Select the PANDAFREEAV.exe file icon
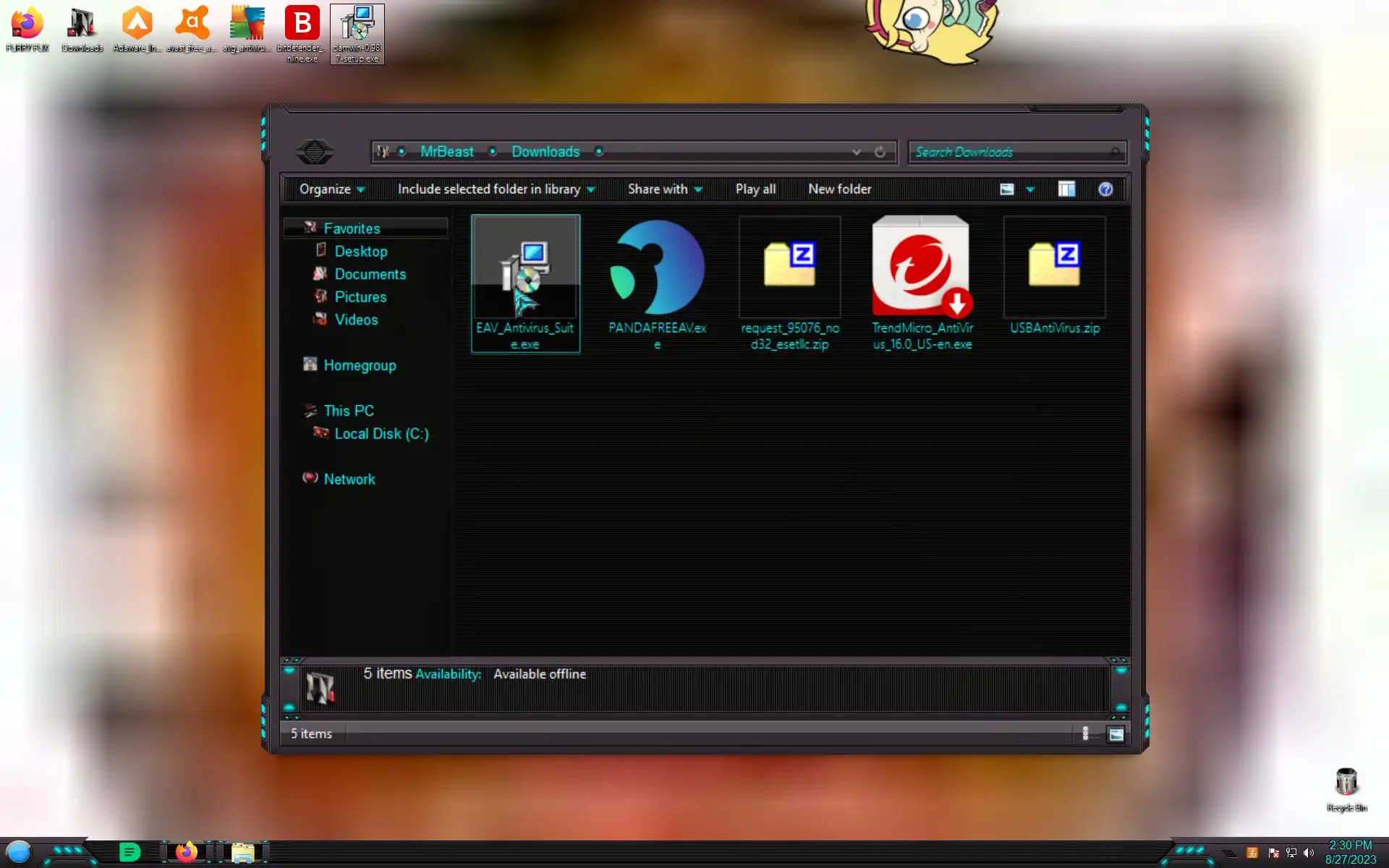 pos(657,269)
